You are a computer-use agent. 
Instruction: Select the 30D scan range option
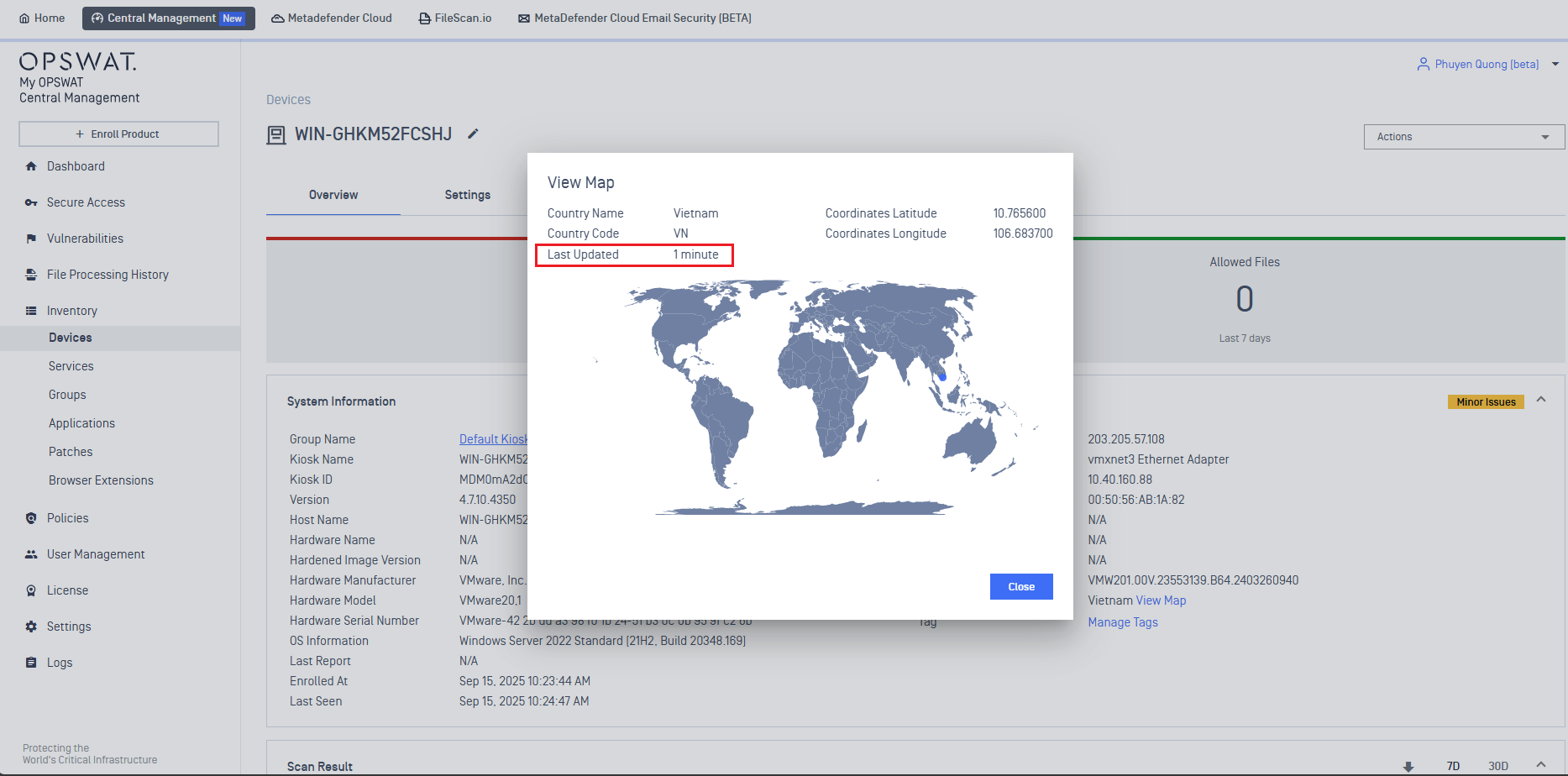point(1497,766)
